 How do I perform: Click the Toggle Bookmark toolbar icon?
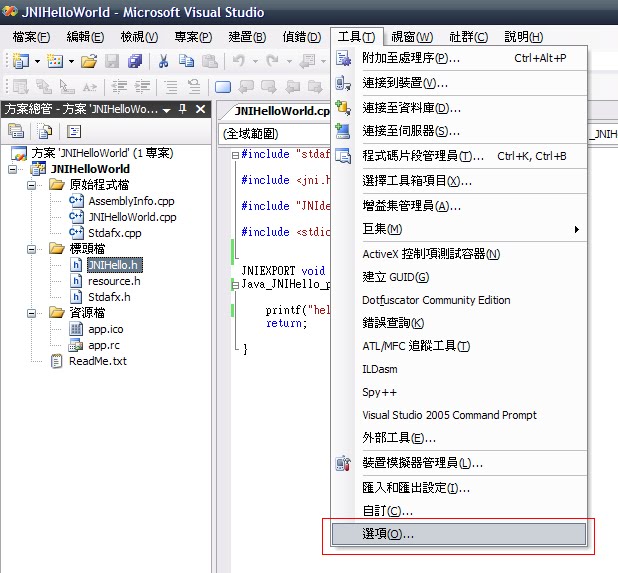[x=223, y=87]
